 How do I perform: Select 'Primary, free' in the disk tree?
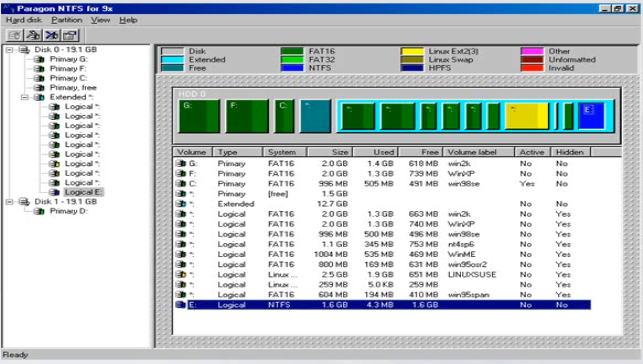point(73,88)
